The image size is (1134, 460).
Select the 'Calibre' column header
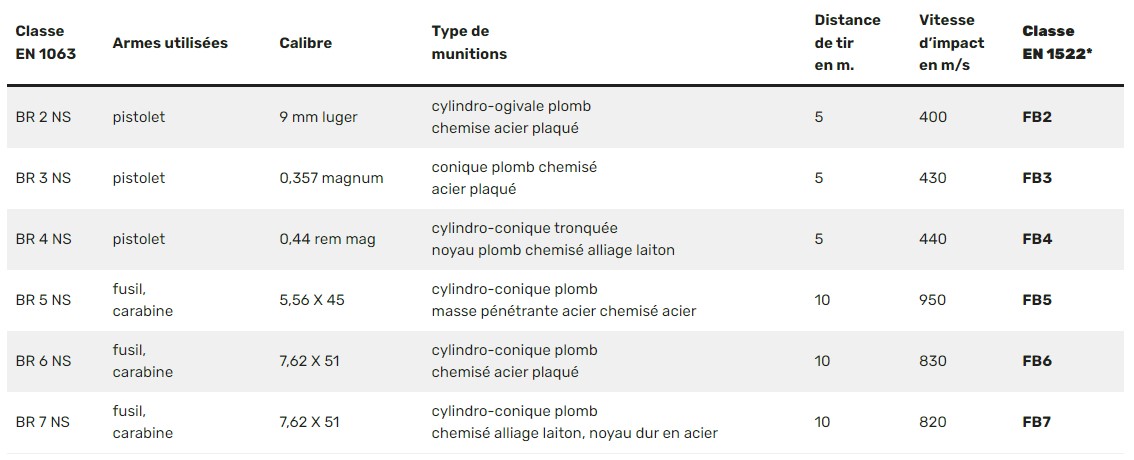tap(305, 43)
